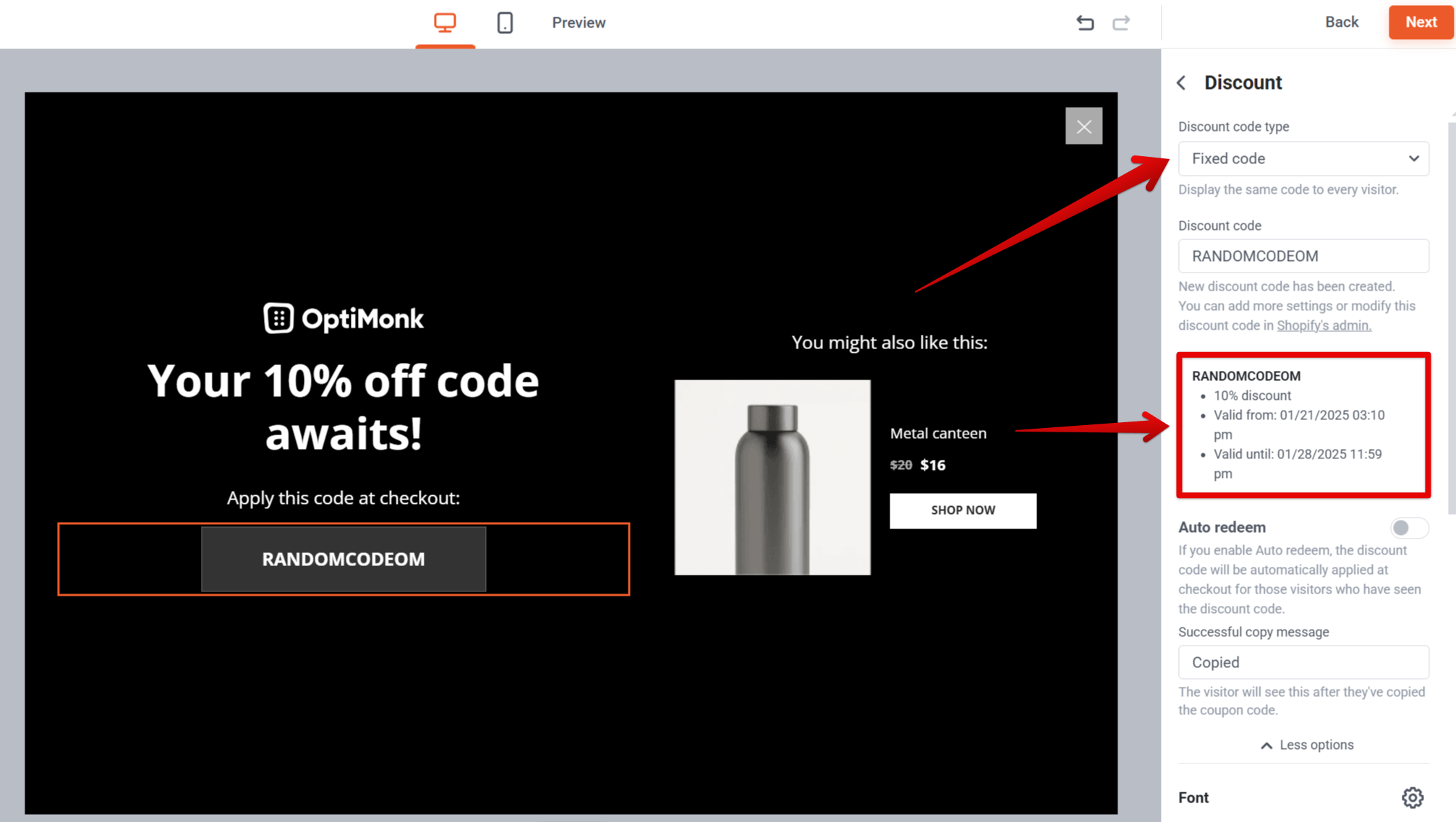Viewport: 1456px width, 822px height.
Task: Click the Back button
Action: (1341, 22)
